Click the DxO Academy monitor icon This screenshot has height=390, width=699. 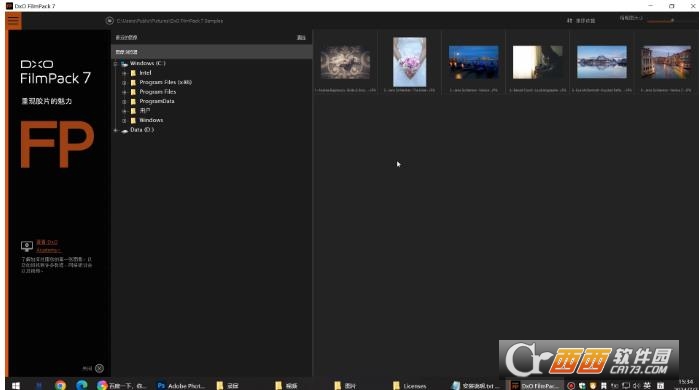tap(27, 246)
